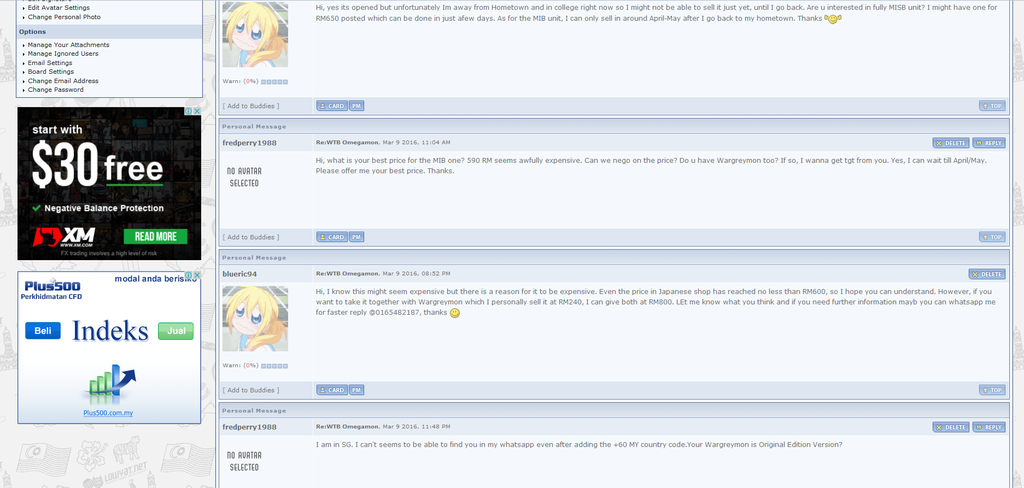
Task: Open Change Password option
Action: pos(56,90)
